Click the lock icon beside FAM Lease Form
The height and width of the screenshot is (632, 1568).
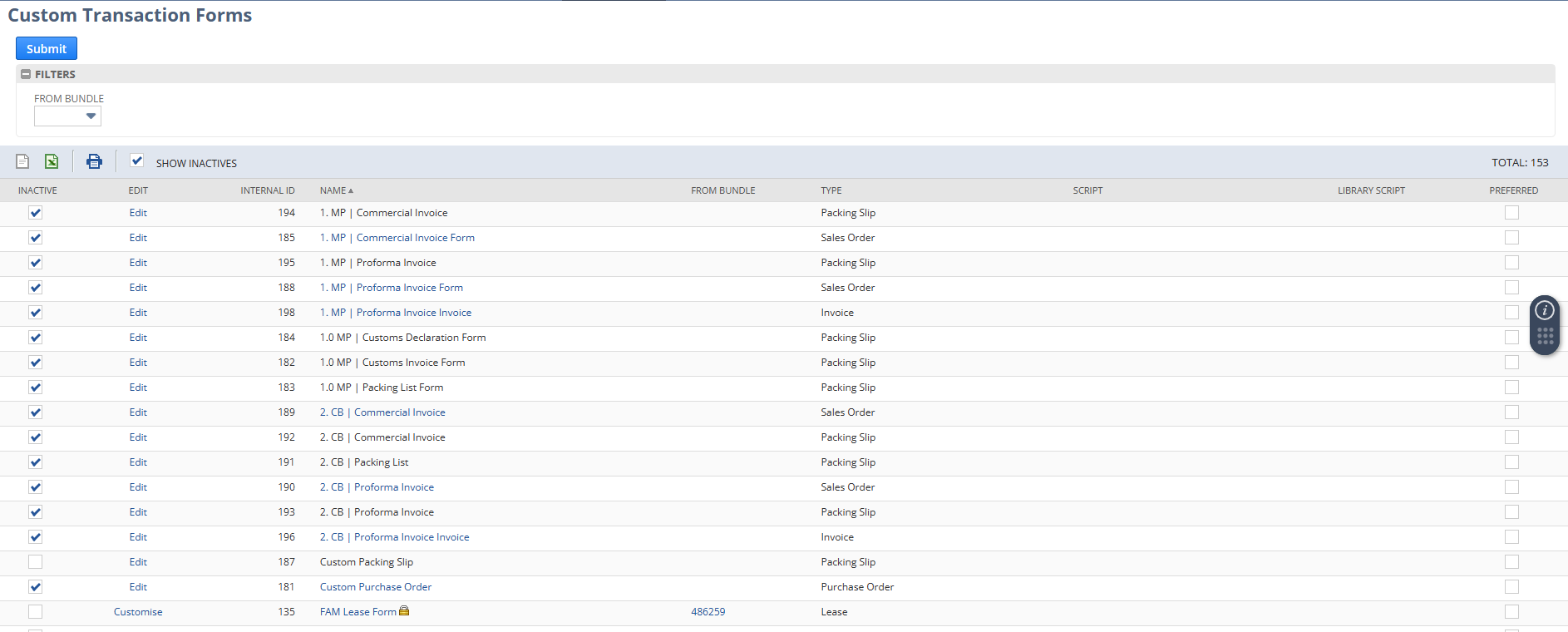[404, 611]
